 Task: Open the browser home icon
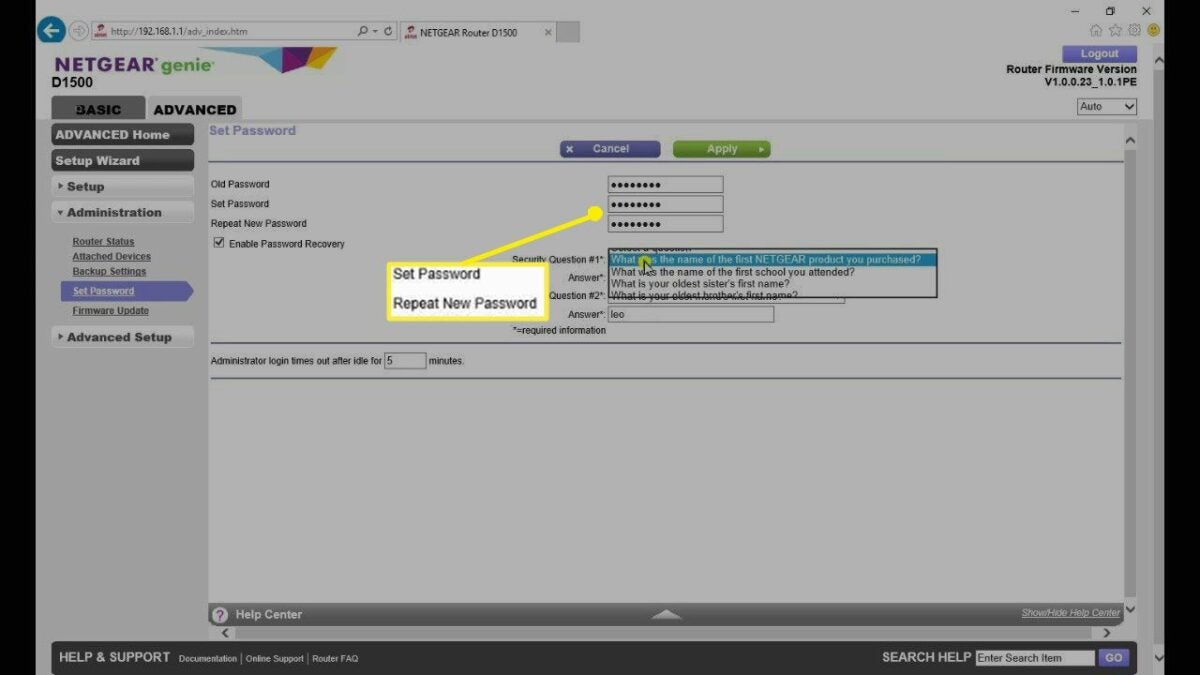click(1096, 31)
